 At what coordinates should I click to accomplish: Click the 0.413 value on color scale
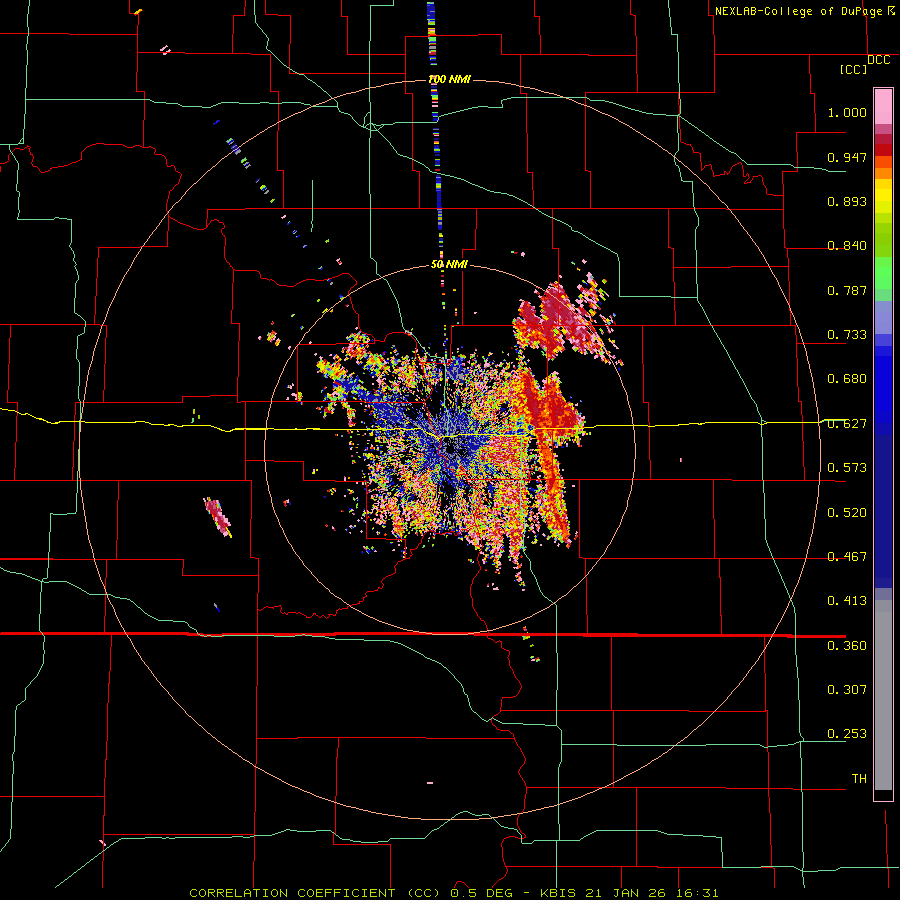pos(847,601)
